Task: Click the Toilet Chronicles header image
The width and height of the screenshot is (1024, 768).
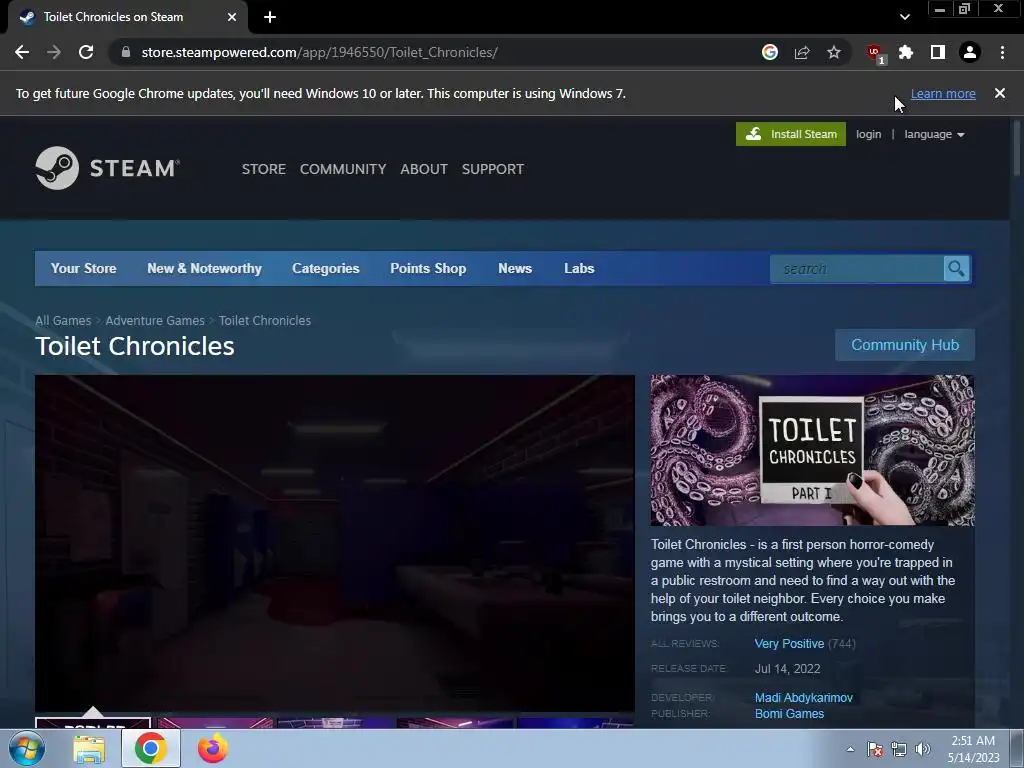Action: 812,450
